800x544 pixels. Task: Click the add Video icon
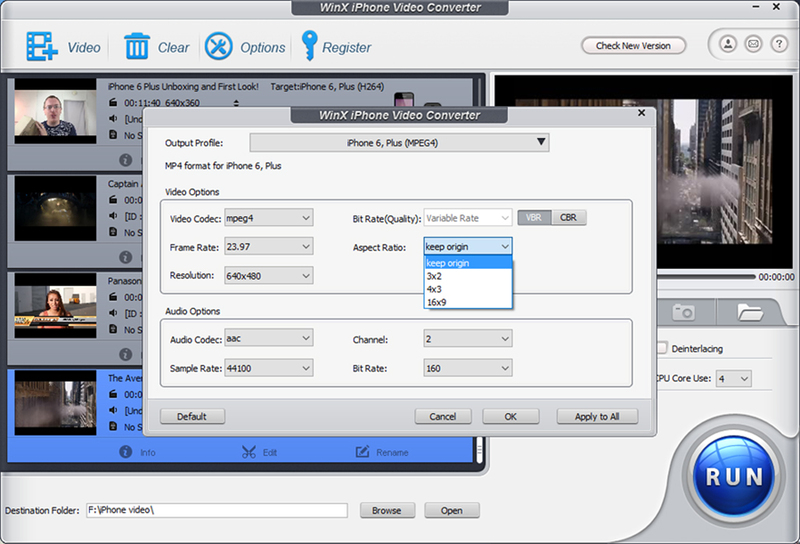point(42,46)
